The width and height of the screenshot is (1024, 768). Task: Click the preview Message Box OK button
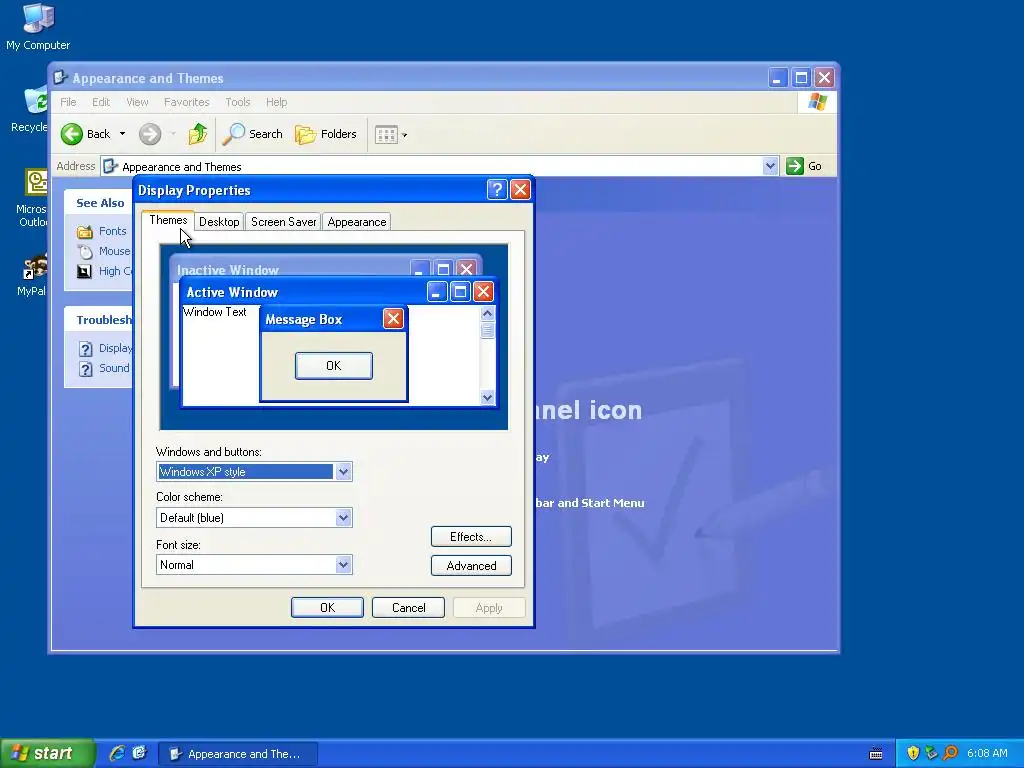click(x=334, y=366)
